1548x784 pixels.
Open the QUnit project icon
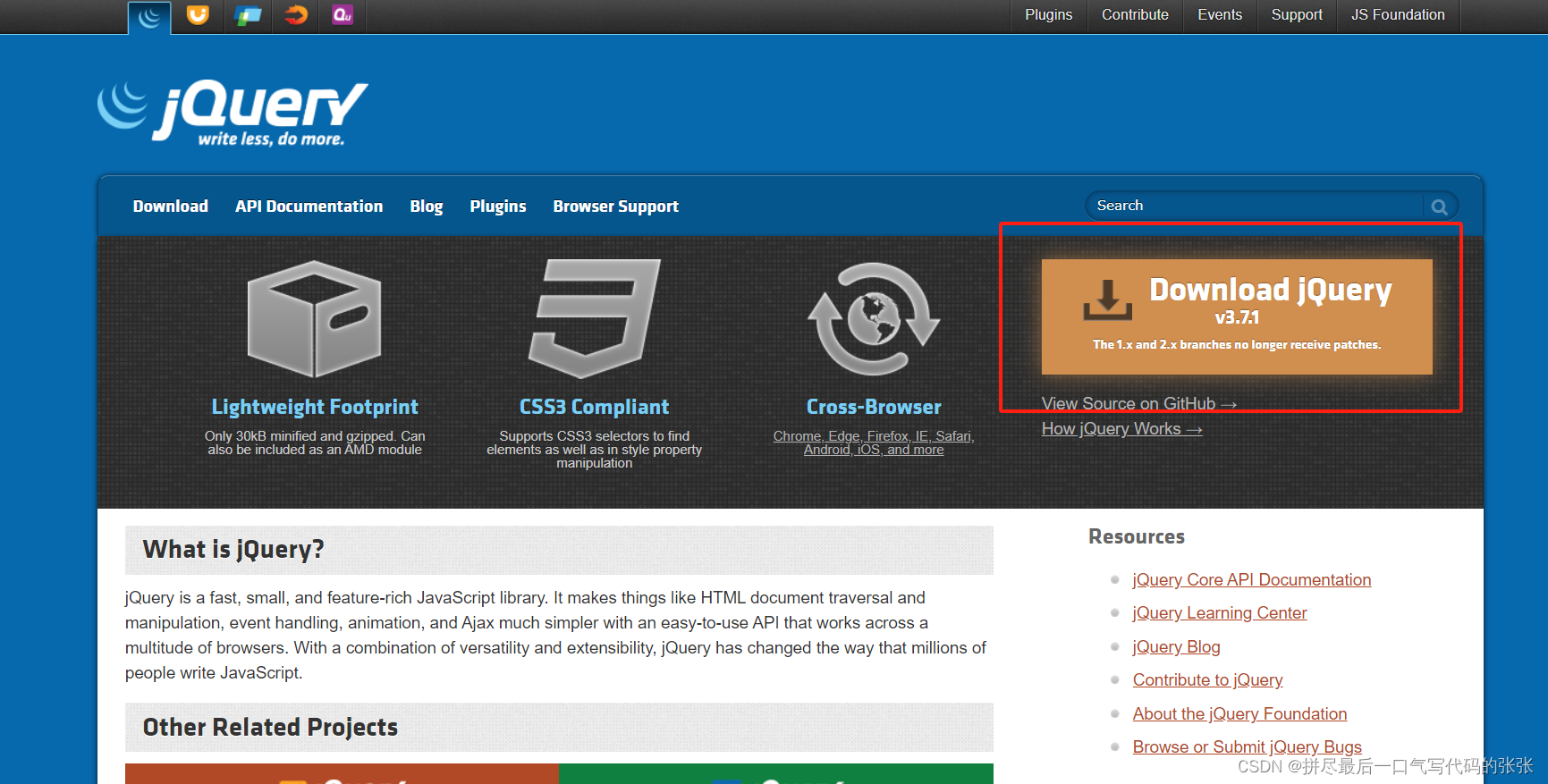(x=343, y=14)
